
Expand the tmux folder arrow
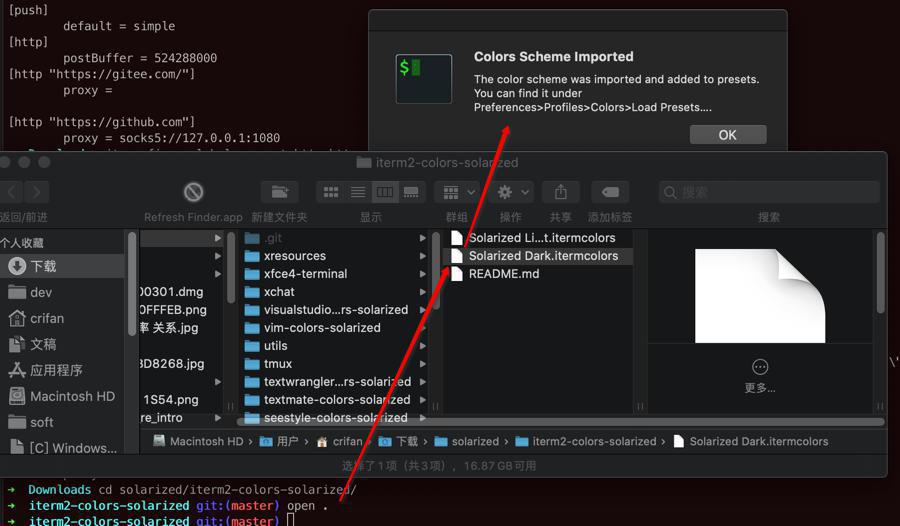(x=422, y=363)
